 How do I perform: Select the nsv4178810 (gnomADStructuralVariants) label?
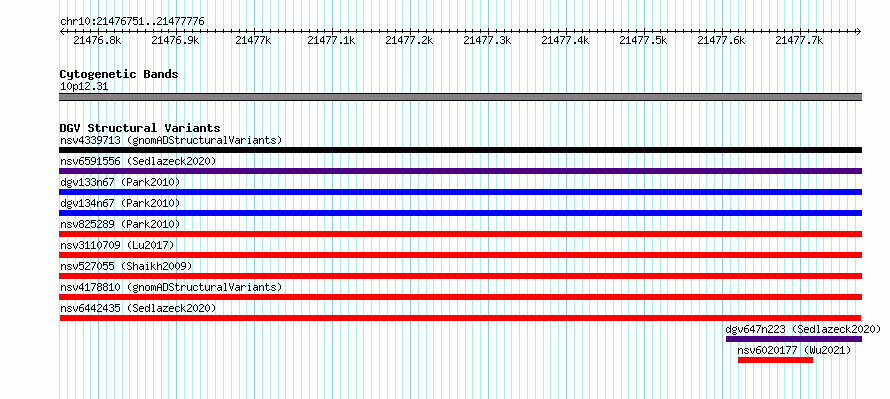(171, 287)
